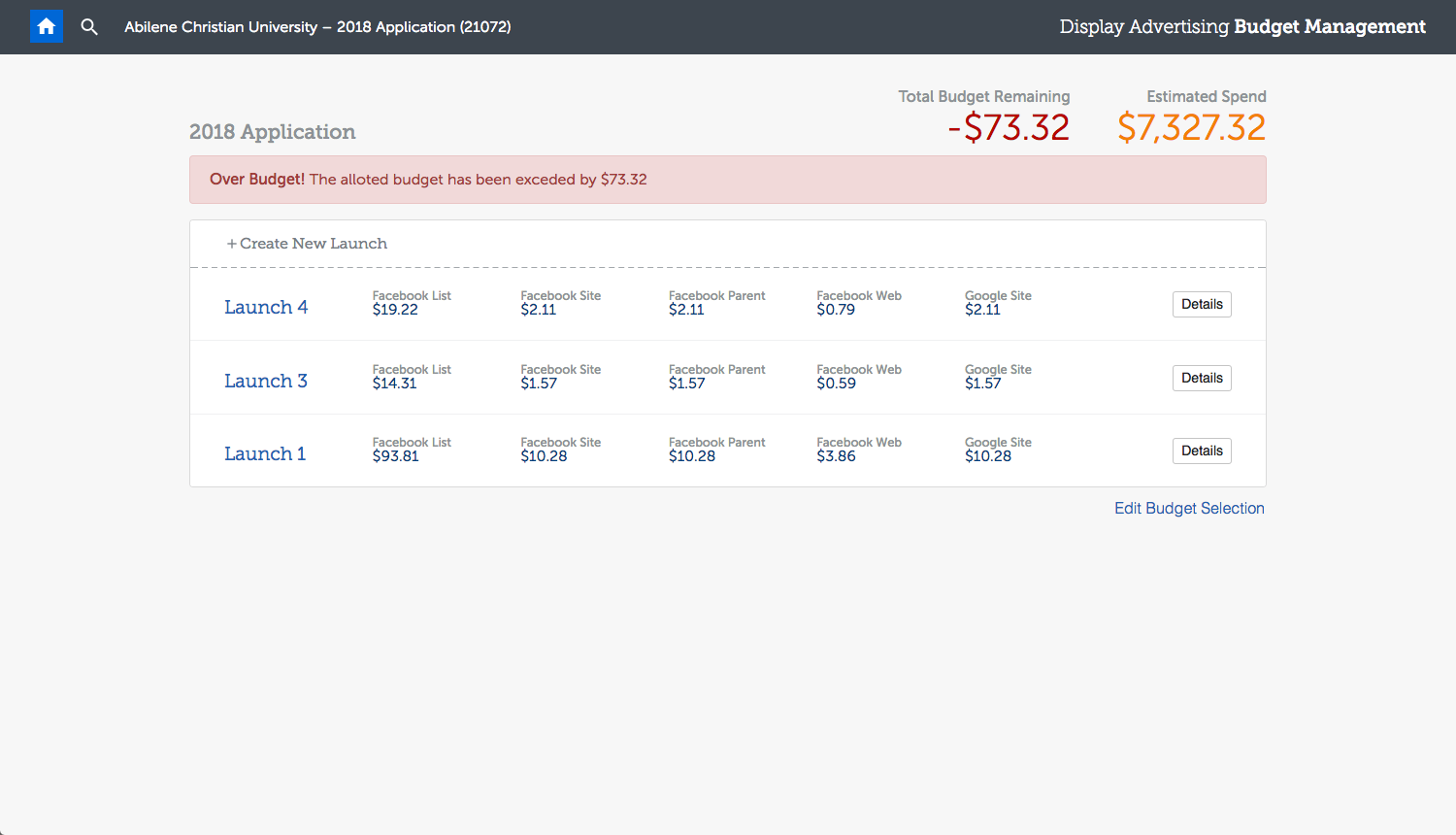
Task: Click Display Advertising Budget Management title
Action: click(1242, 27)
